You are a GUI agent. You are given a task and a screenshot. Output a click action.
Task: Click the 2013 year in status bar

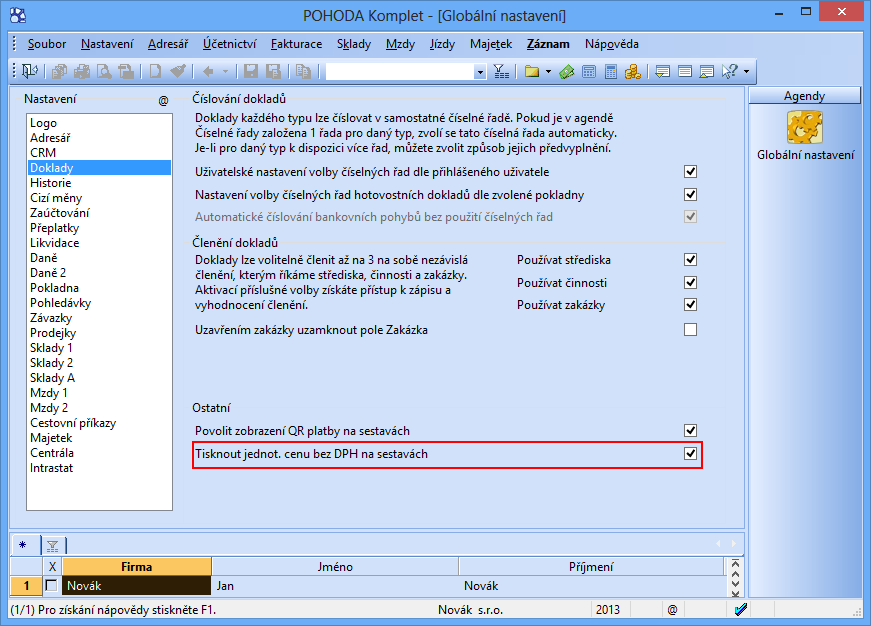click(x=608, y=609)
